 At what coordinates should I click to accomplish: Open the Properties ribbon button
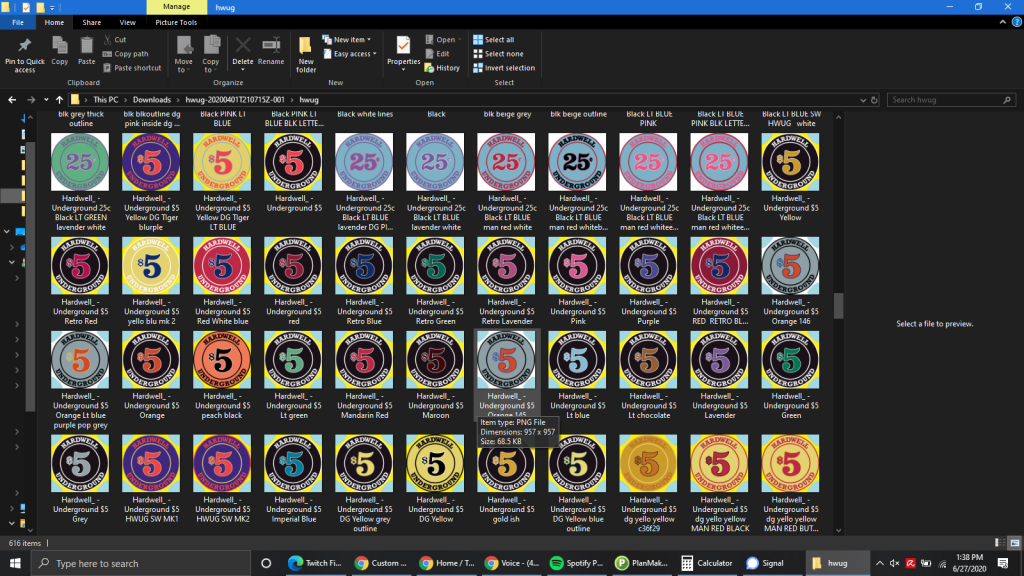[404, 54]
